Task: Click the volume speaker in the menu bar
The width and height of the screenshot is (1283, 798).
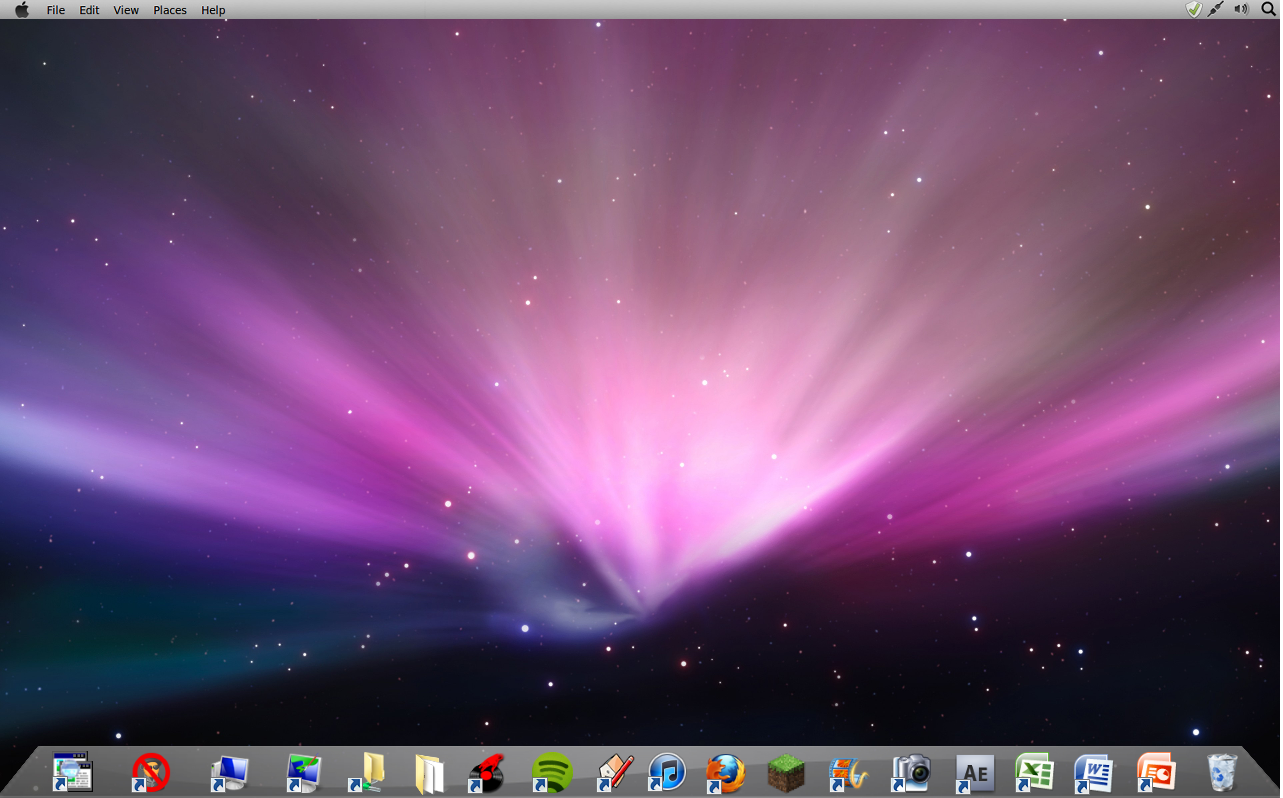Action: [x=1240, y=9]
